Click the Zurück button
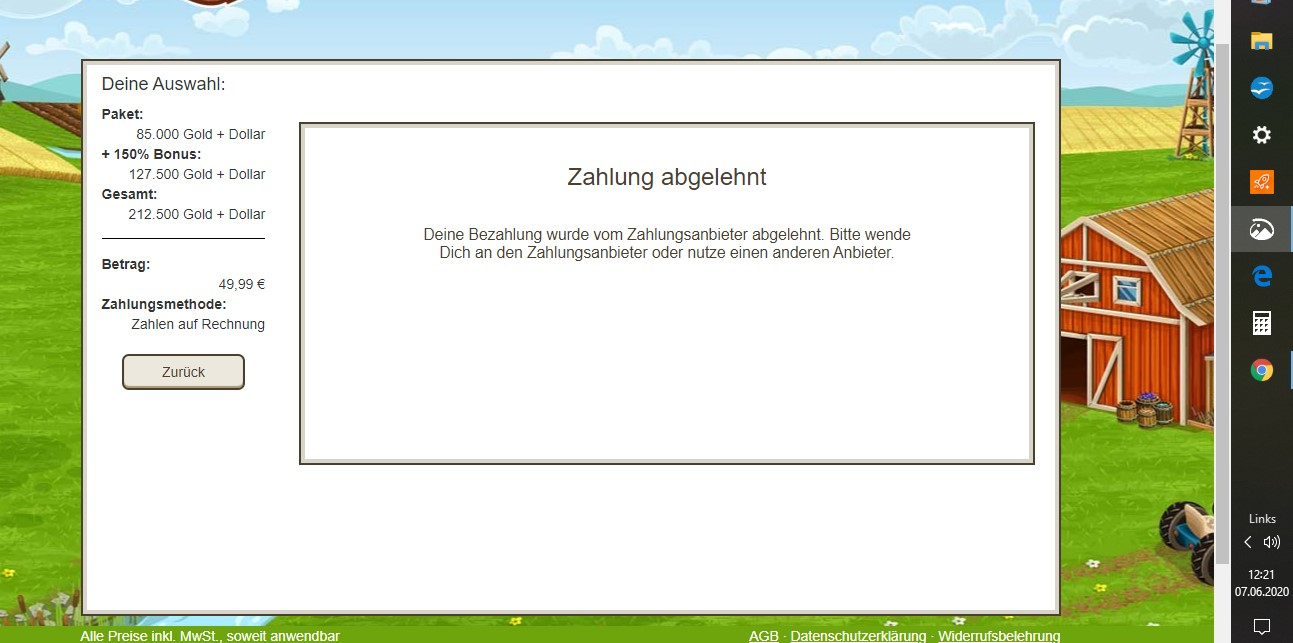 click(x=183, y=372)
